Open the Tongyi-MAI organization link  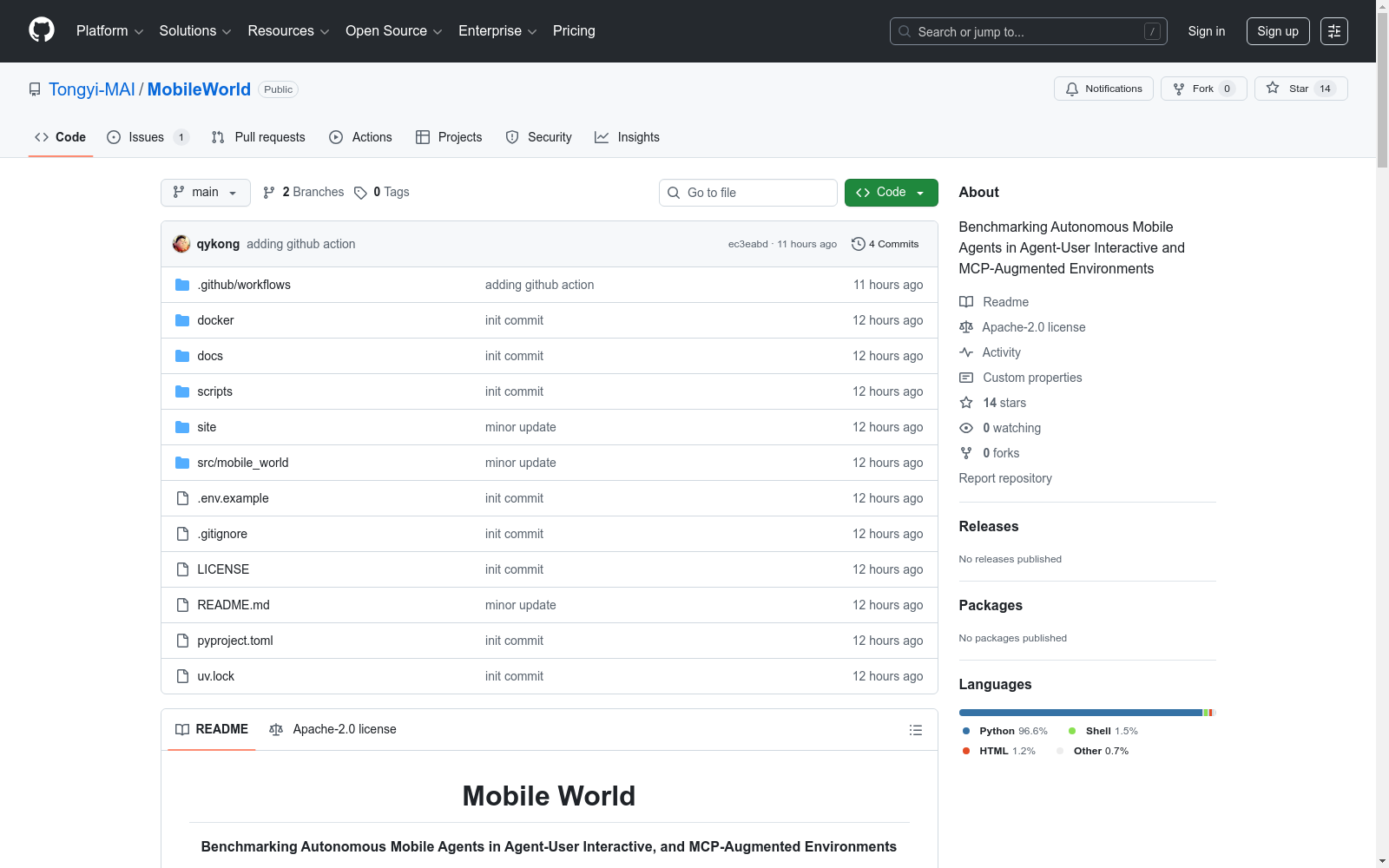pyautogui.click(x=92, y=89)
